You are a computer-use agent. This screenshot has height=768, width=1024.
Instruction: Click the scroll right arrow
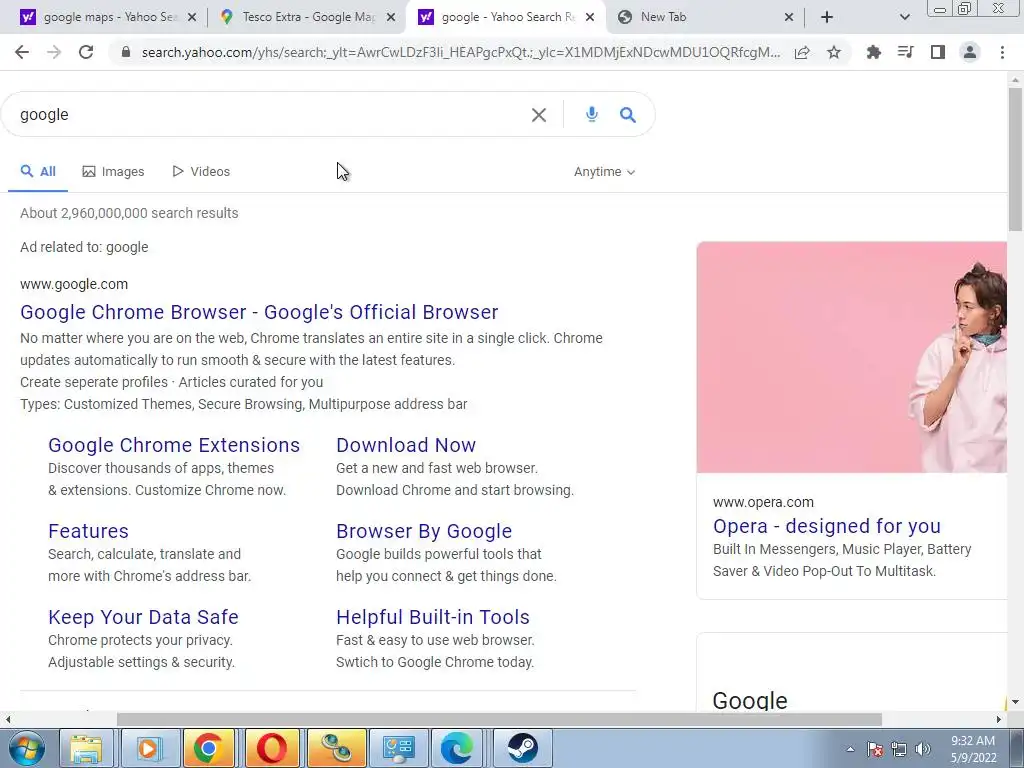pos(999,719)
